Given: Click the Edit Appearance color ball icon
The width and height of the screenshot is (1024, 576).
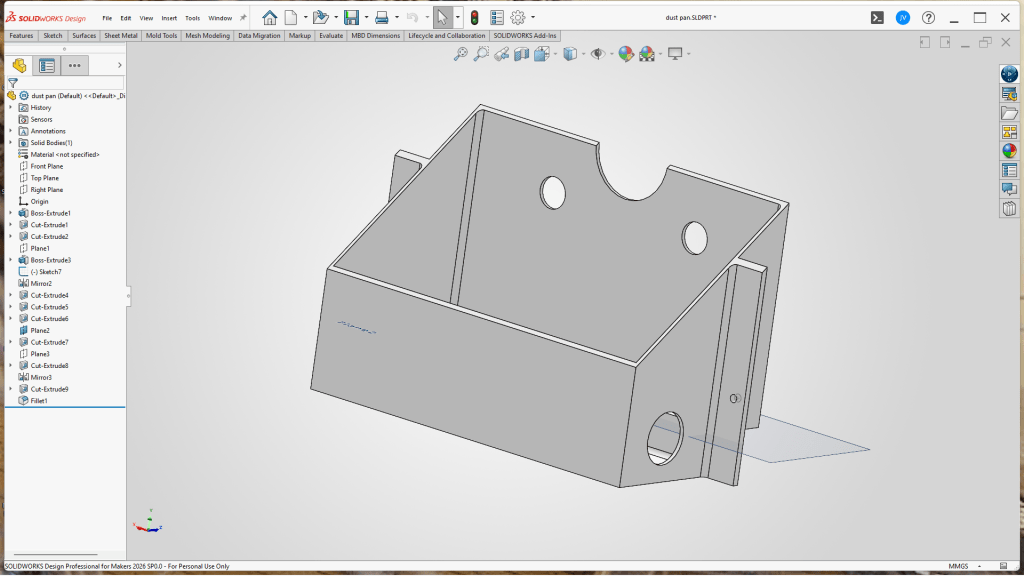Looking at the screenshot, I should tap(625, 54).
